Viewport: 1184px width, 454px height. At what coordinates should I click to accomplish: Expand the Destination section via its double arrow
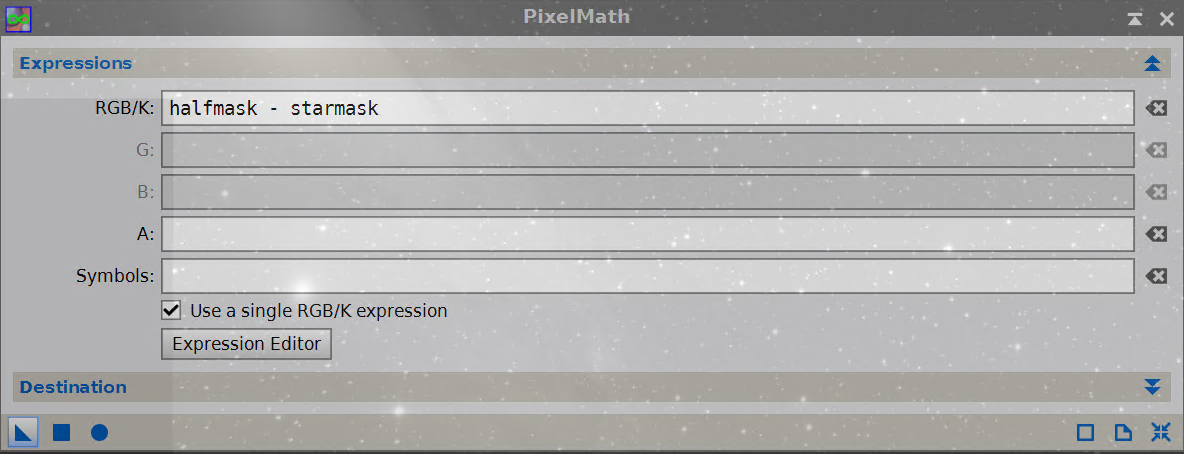[1152, 387]
